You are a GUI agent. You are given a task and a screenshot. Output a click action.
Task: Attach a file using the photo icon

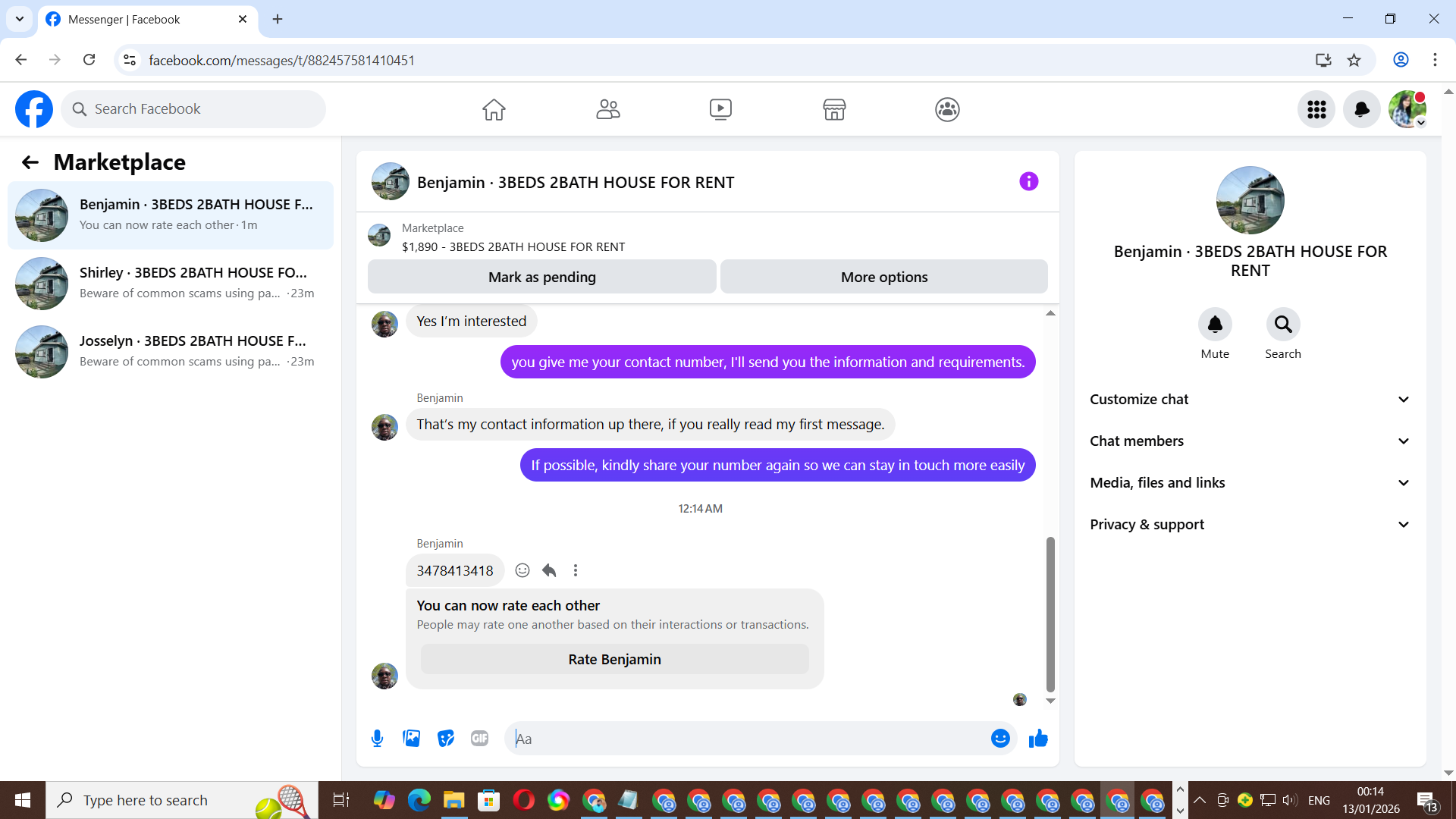point(411,739)
